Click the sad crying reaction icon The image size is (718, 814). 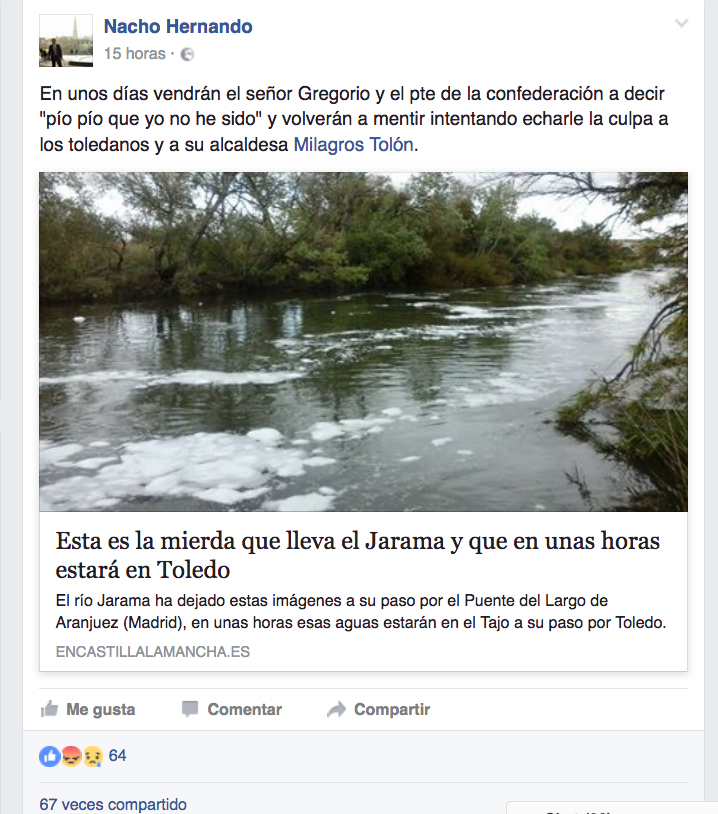click(93, 756)
